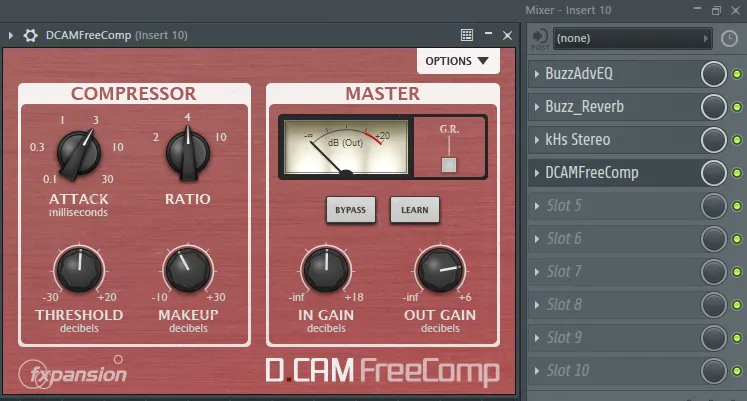The height and width of the screenshot is (401, 747).
Task: Minimize the DCAMFreeComp plugin window
Action: [x=488, y=33]
